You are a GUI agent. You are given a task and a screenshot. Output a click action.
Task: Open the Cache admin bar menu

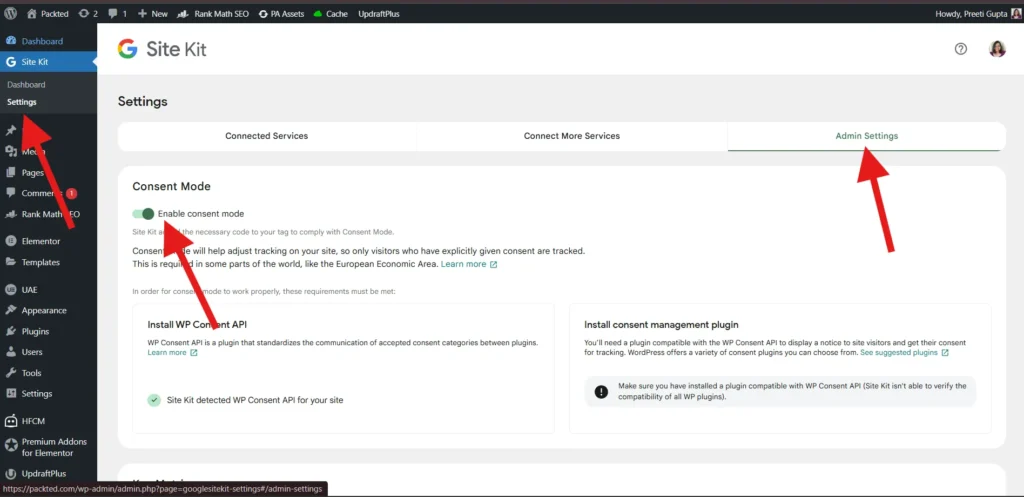point(330,14)
